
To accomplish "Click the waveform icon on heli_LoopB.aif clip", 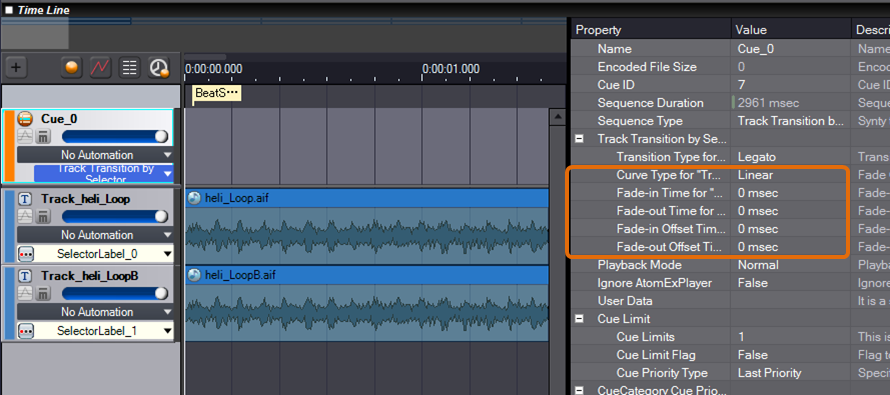I will (x=195, y=275).
